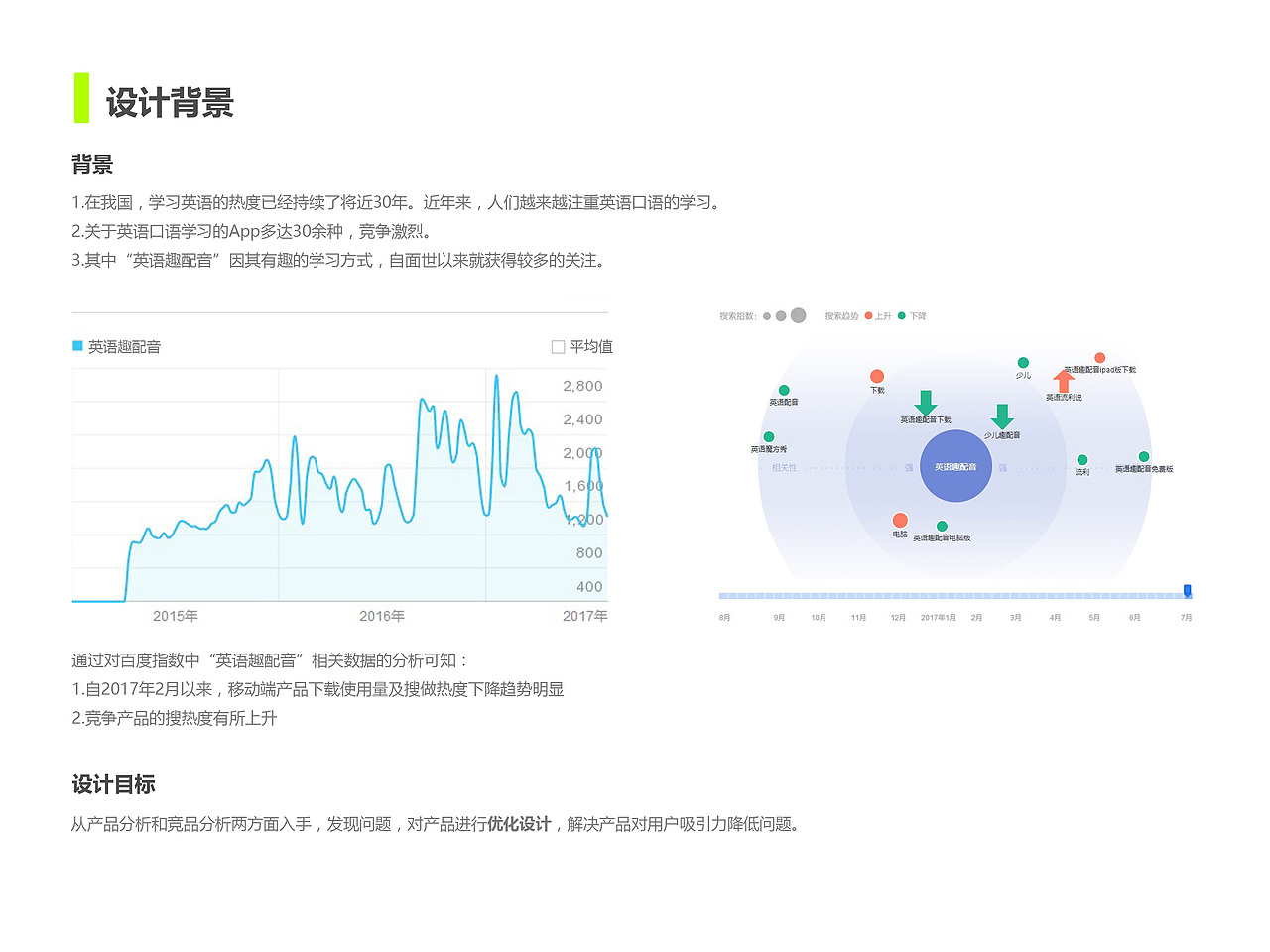The height and width of the screenshot is (952, 1270).
Task: Click the green dot above 英语趣配音免费版
Action: pos(1144,457)
